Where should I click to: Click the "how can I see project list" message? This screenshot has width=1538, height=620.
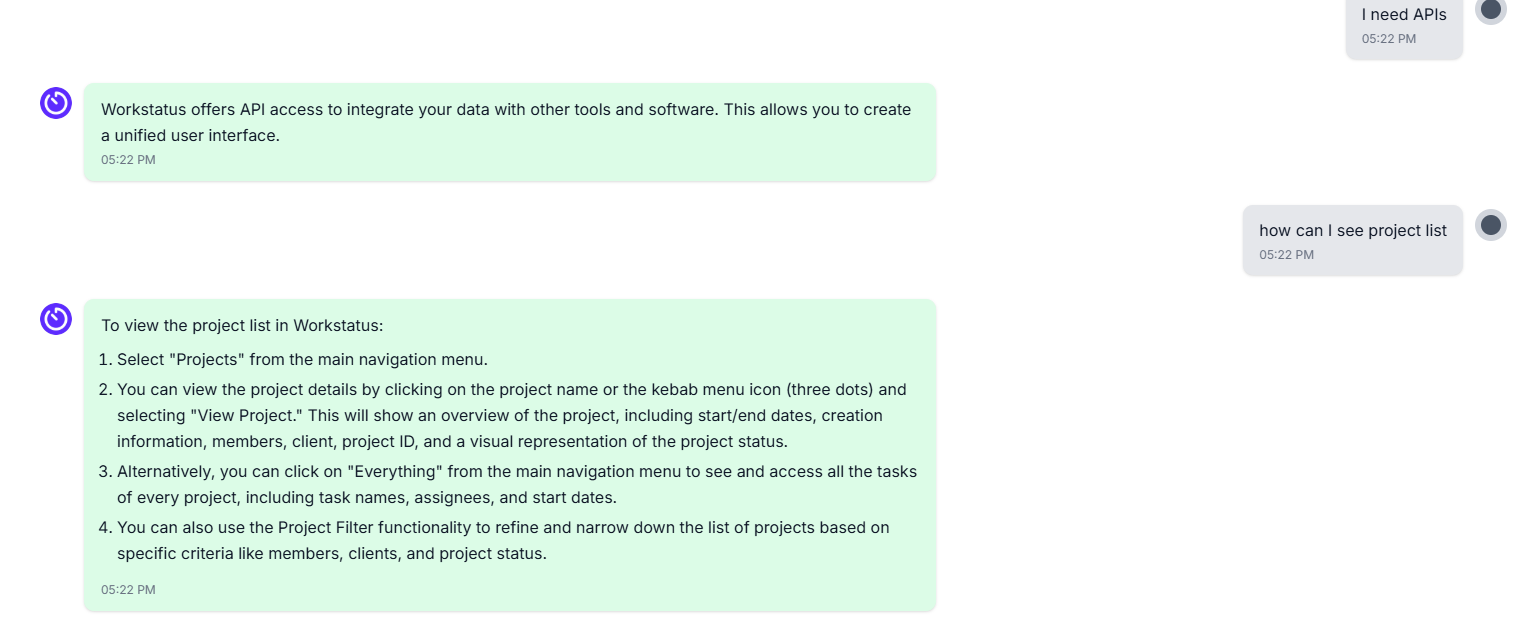(x=1352, y=230)
